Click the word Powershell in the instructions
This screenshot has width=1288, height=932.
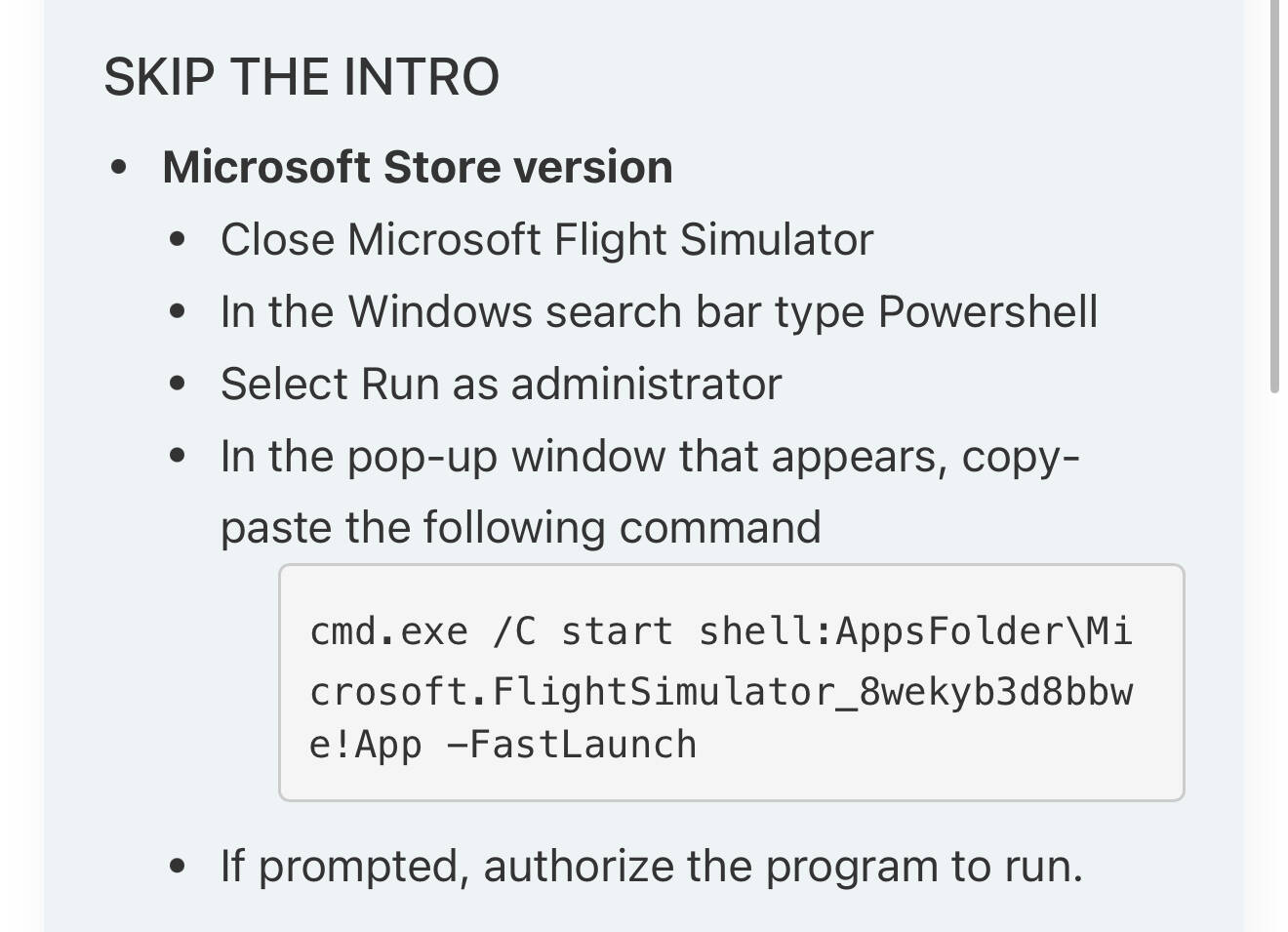pos(987,312)
